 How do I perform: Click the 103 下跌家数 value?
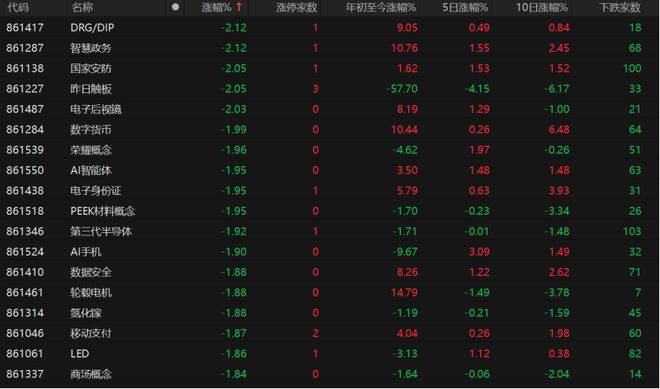tap(632, 232)
